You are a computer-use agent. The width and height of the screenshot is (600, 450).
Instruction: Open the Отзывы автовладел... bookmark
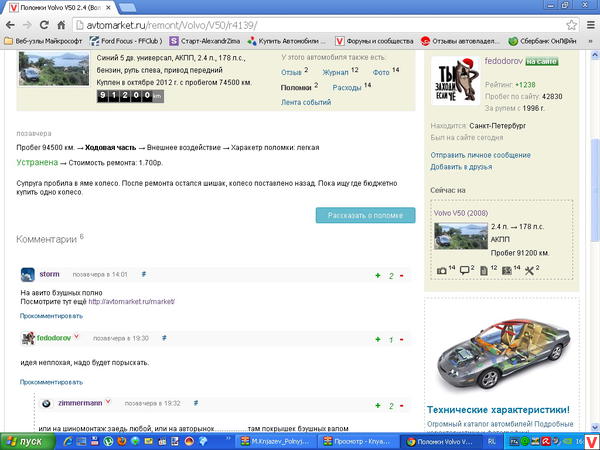[460, 41]
